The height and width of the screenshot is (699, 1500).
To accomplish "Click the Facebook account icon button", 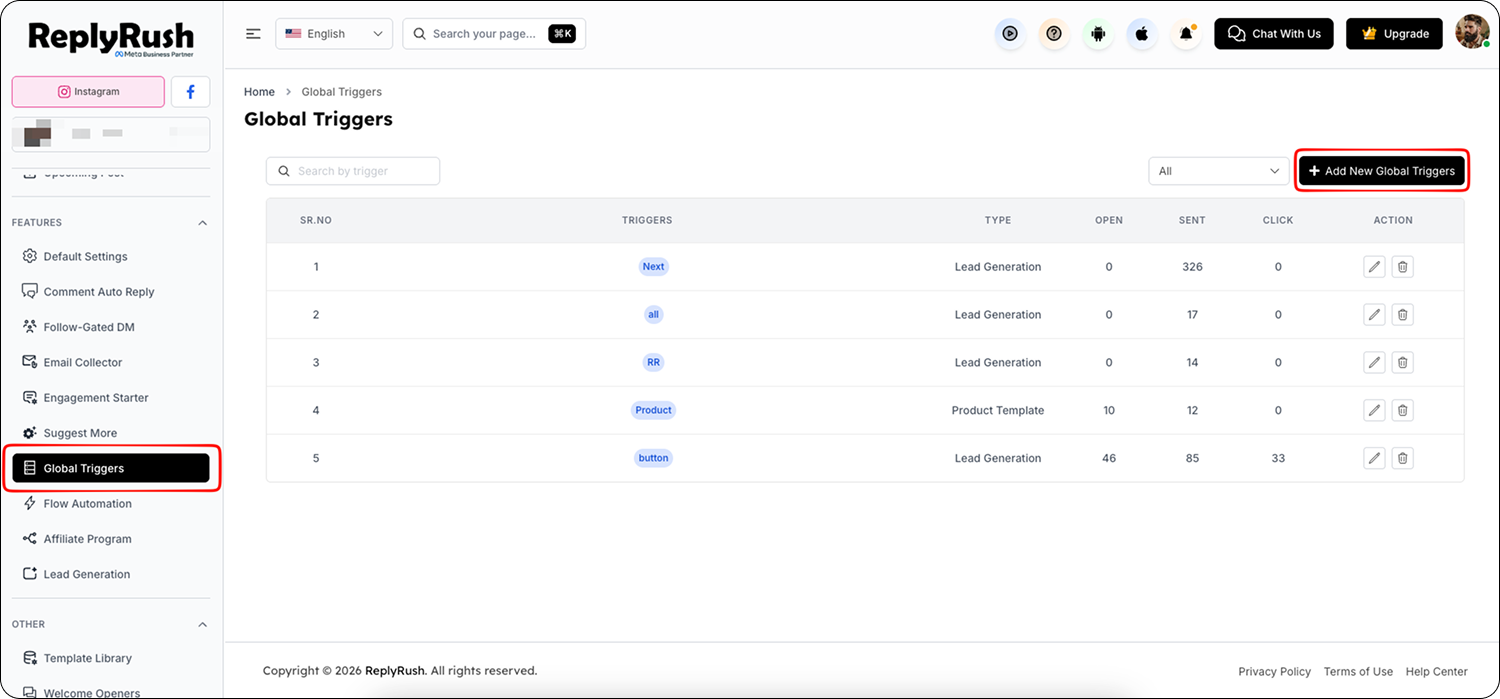I will coord(190,92).
